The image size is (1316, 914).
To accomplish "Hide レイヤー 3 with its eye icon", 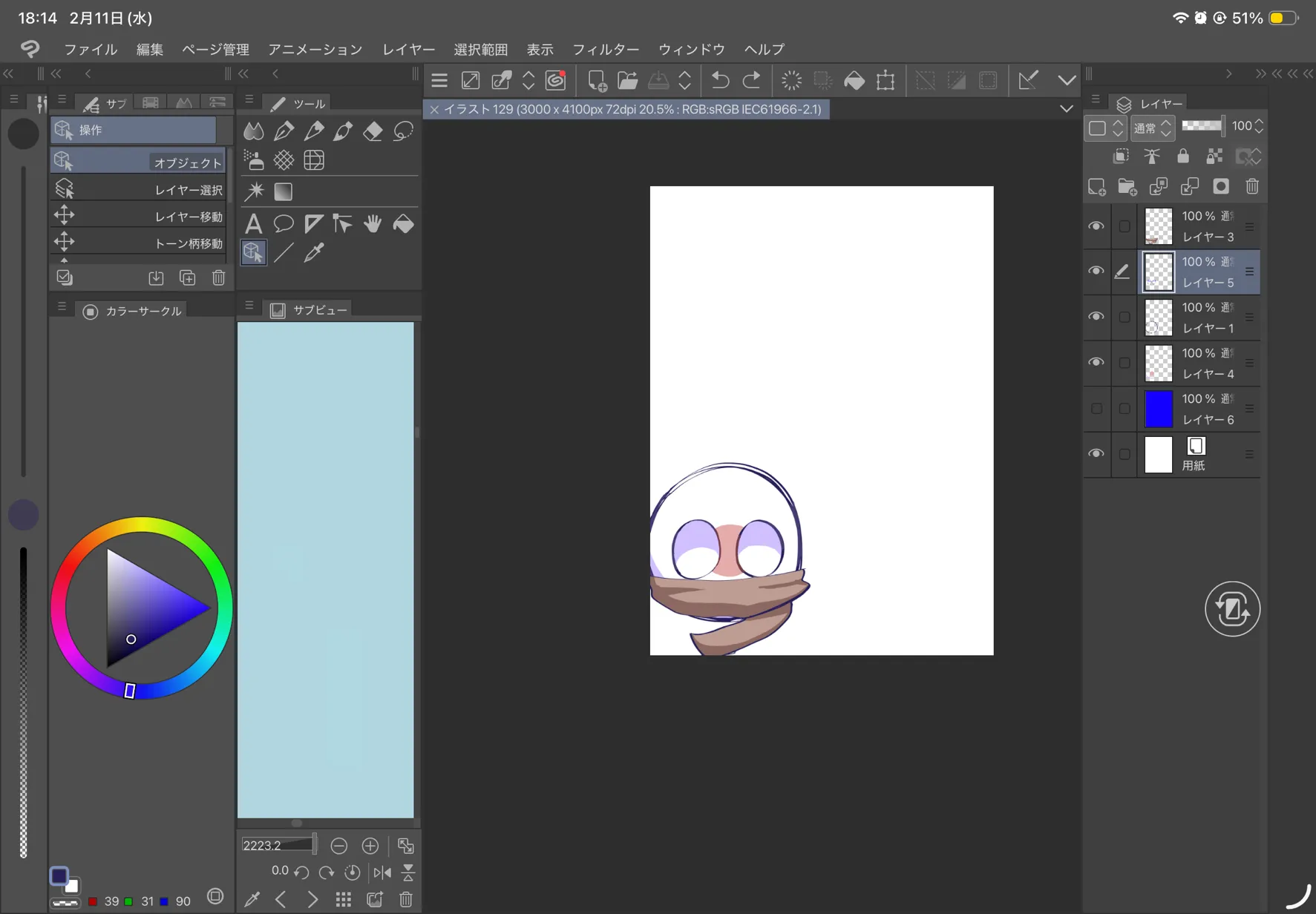I will (x=1096, y=226).
